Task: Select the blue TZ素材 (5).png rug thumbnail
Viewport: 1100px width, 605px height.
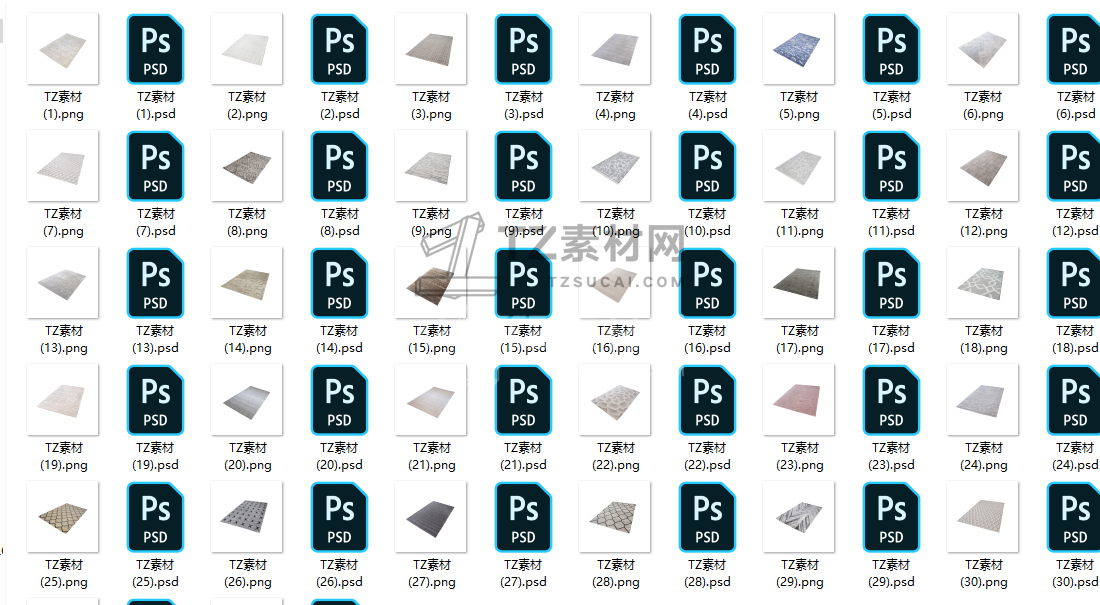Action: coord(798,49)
